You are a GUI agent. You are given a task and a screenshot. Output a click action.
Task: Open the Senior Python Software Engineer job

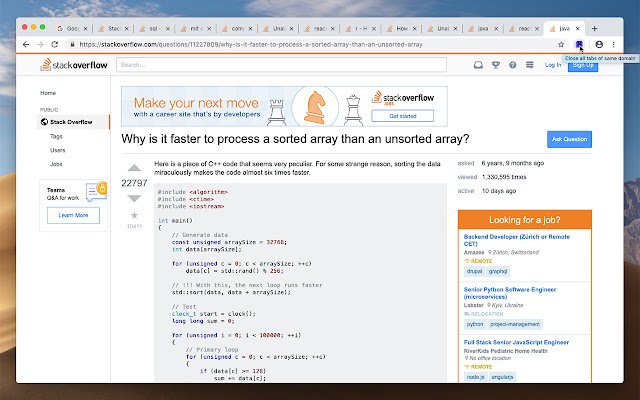510,293
